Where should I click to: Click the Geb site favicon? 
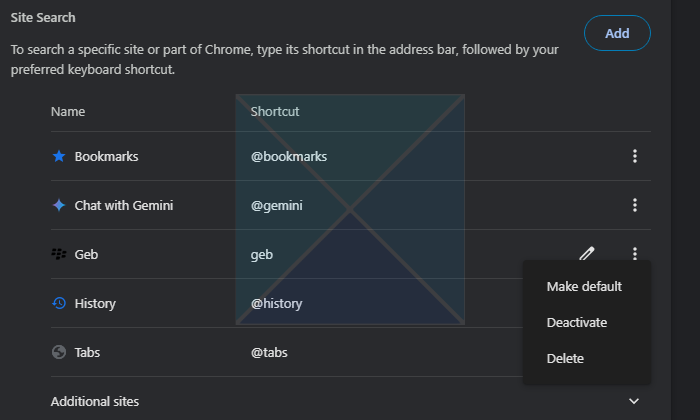[58, 254]
